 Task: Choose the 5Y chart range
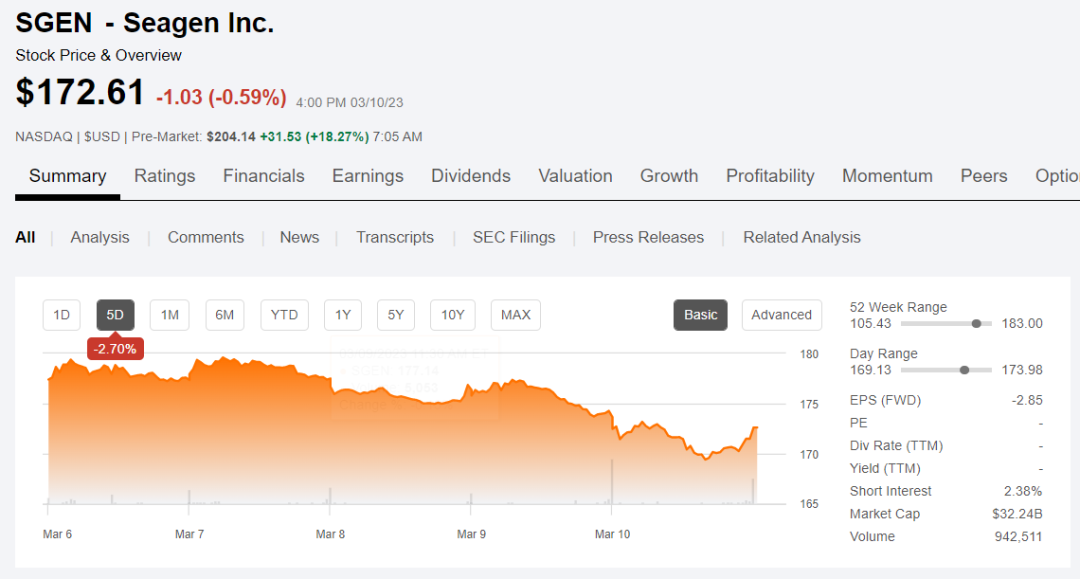click(x=396, y=315)
